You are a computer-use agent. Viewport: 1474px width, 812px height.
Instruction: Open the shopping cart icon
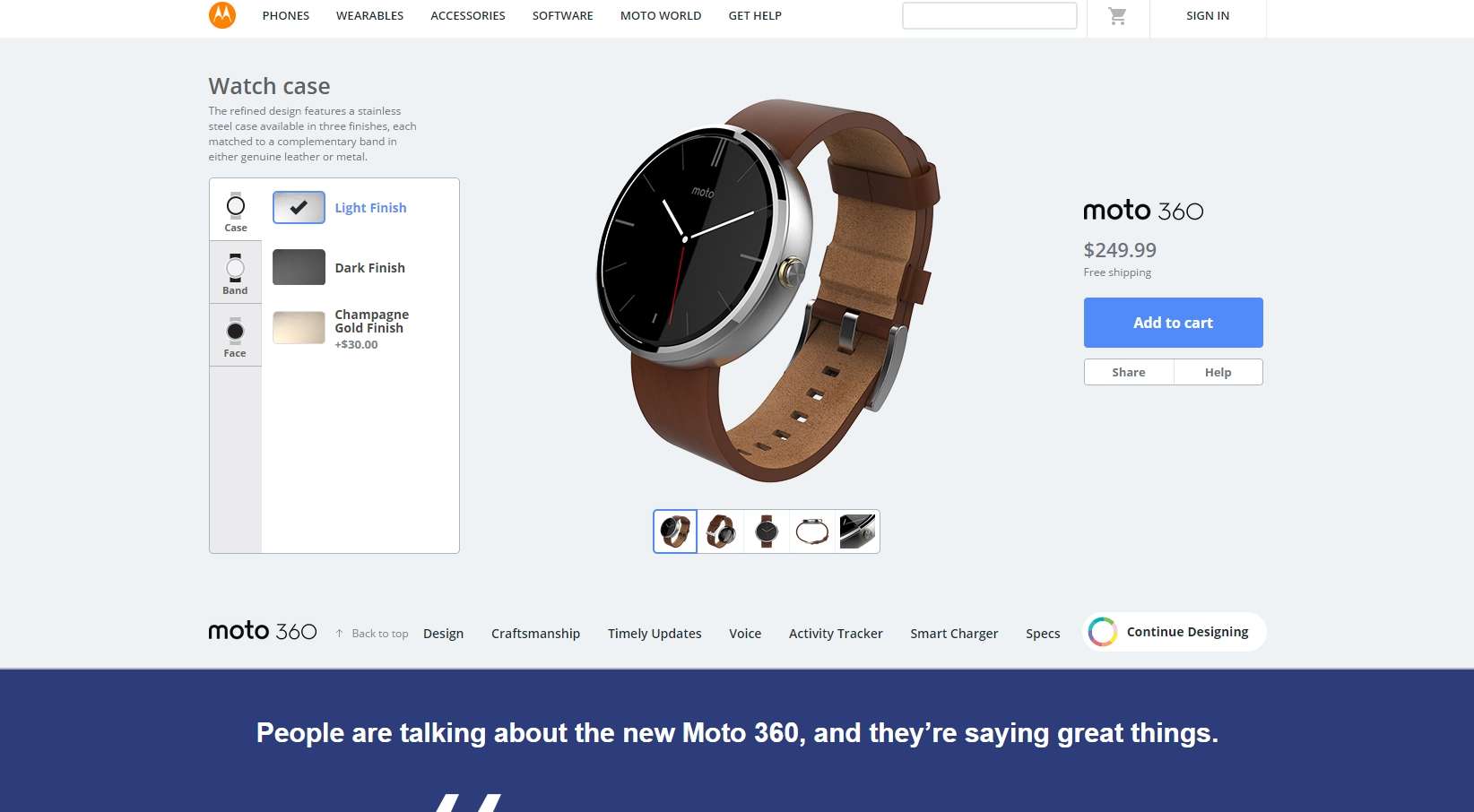pos(1117,16)
